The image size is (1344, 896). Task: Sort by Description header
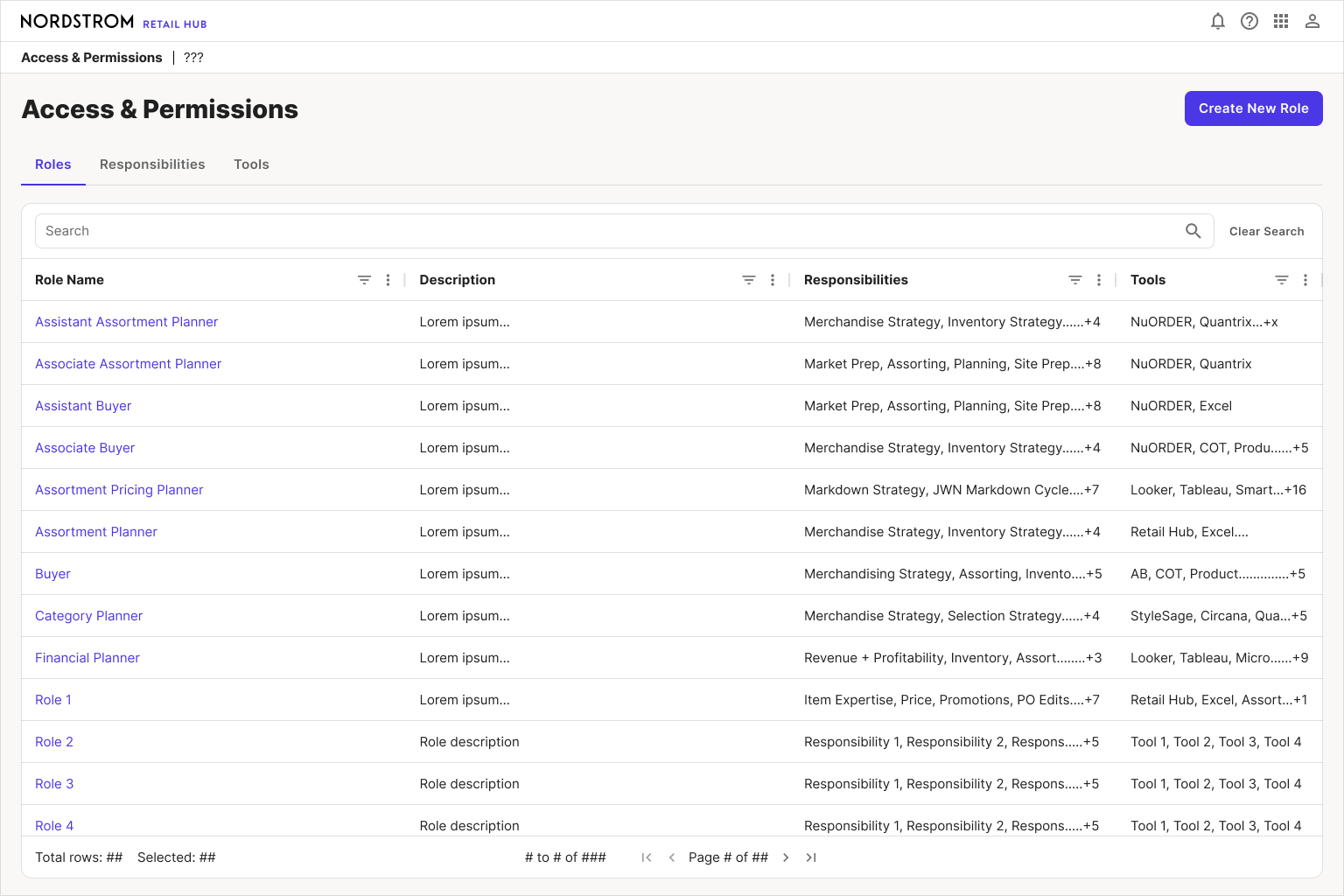(x=458, y=280)
